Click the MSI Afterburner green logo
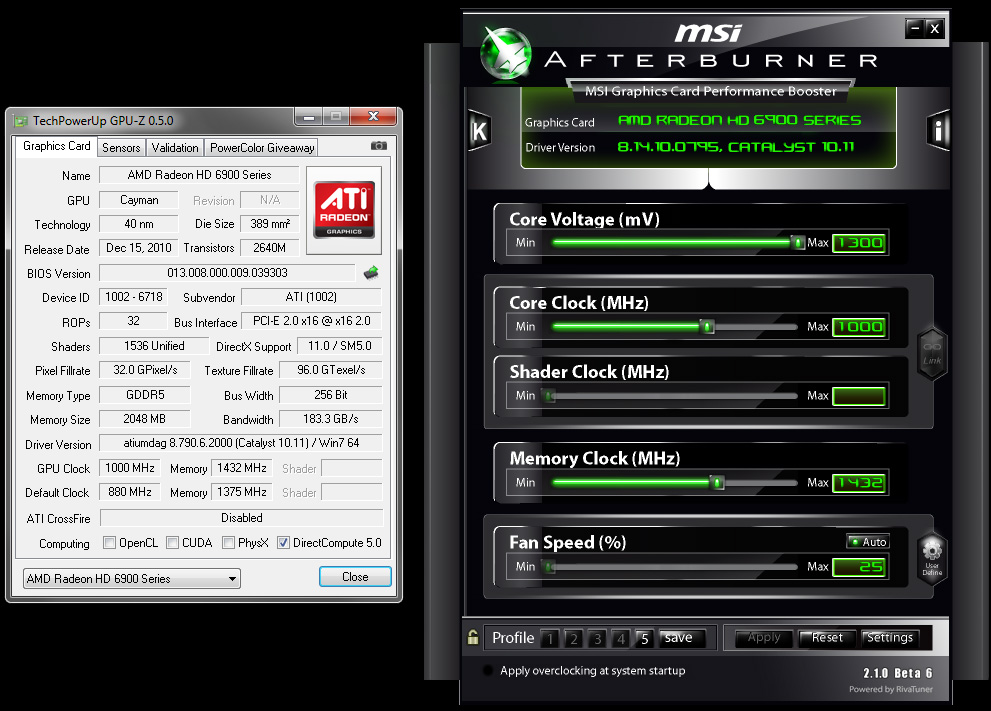Viewport: 991px width, 711px height. click(505, 53)
